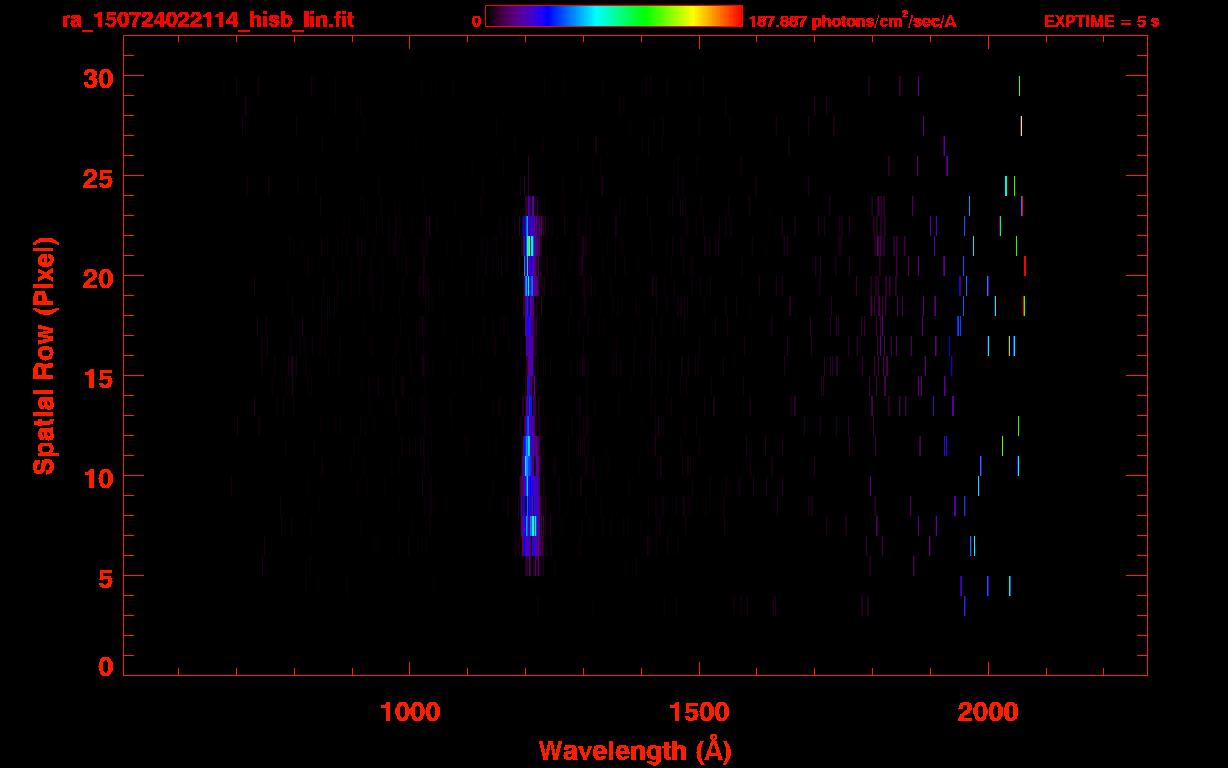Click the 30 spatial row tick label
Image resolution: width=1228 pixels, height=768 pixels.
pyautogui.click(x=98, y=77)
